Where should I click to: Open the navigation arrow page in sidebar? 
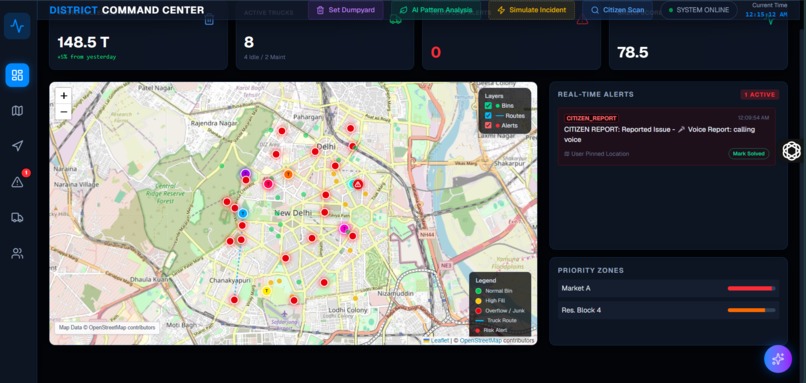17,146
